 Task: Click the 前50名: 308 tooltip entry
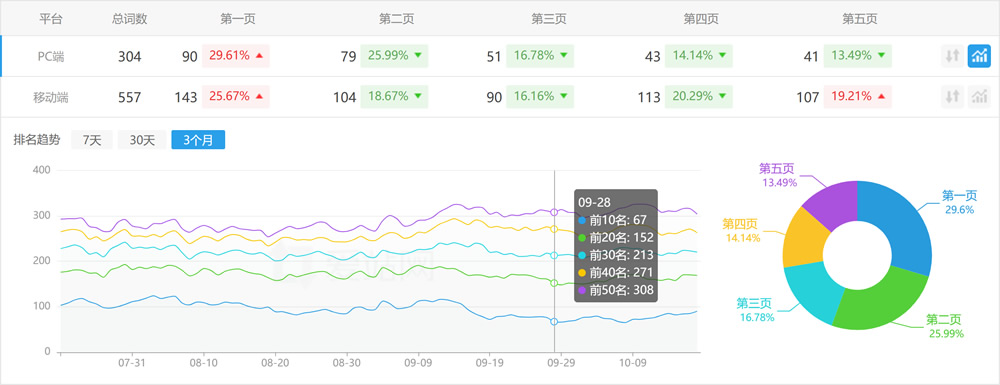pos(616,290)
